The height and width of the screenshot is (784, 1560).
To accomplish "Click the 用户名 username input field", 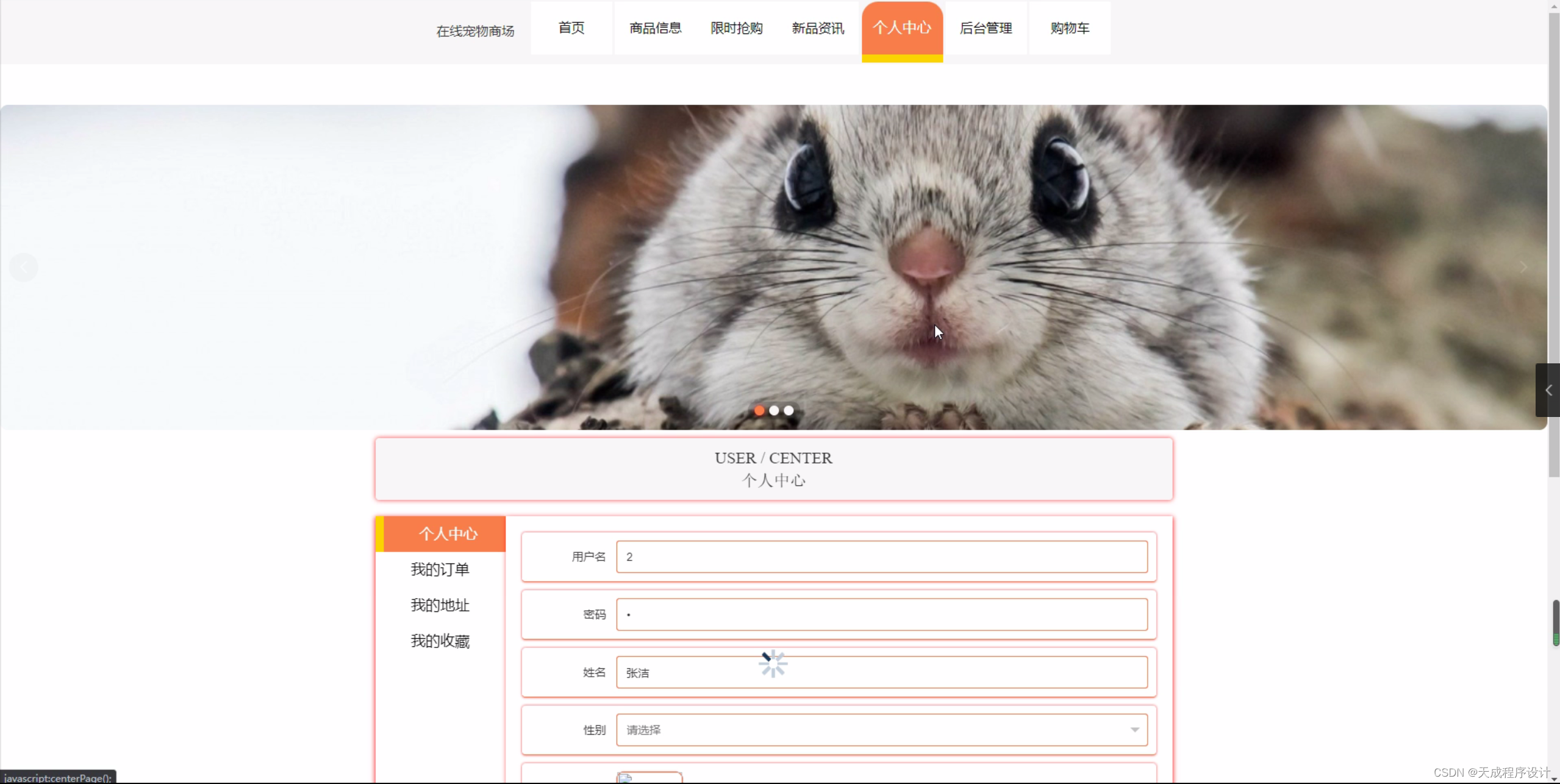I will click(x=881, y=557).
